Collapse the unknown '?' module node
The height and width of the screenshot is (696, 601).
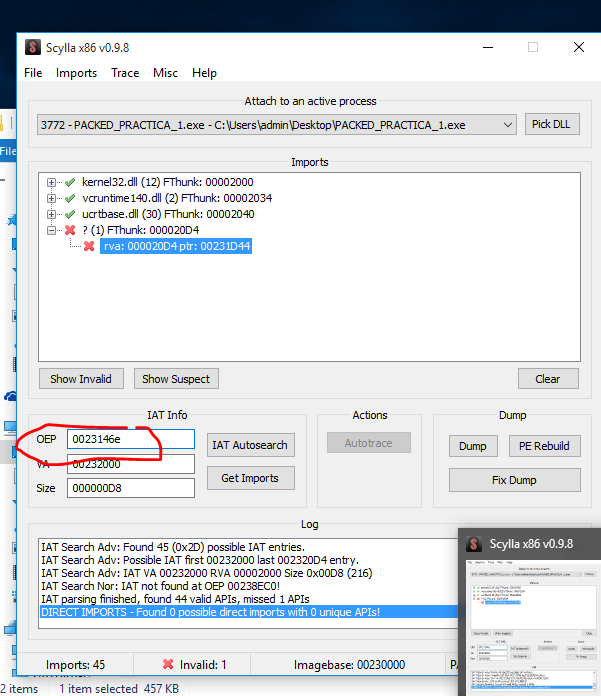click(x=52, y=231)
